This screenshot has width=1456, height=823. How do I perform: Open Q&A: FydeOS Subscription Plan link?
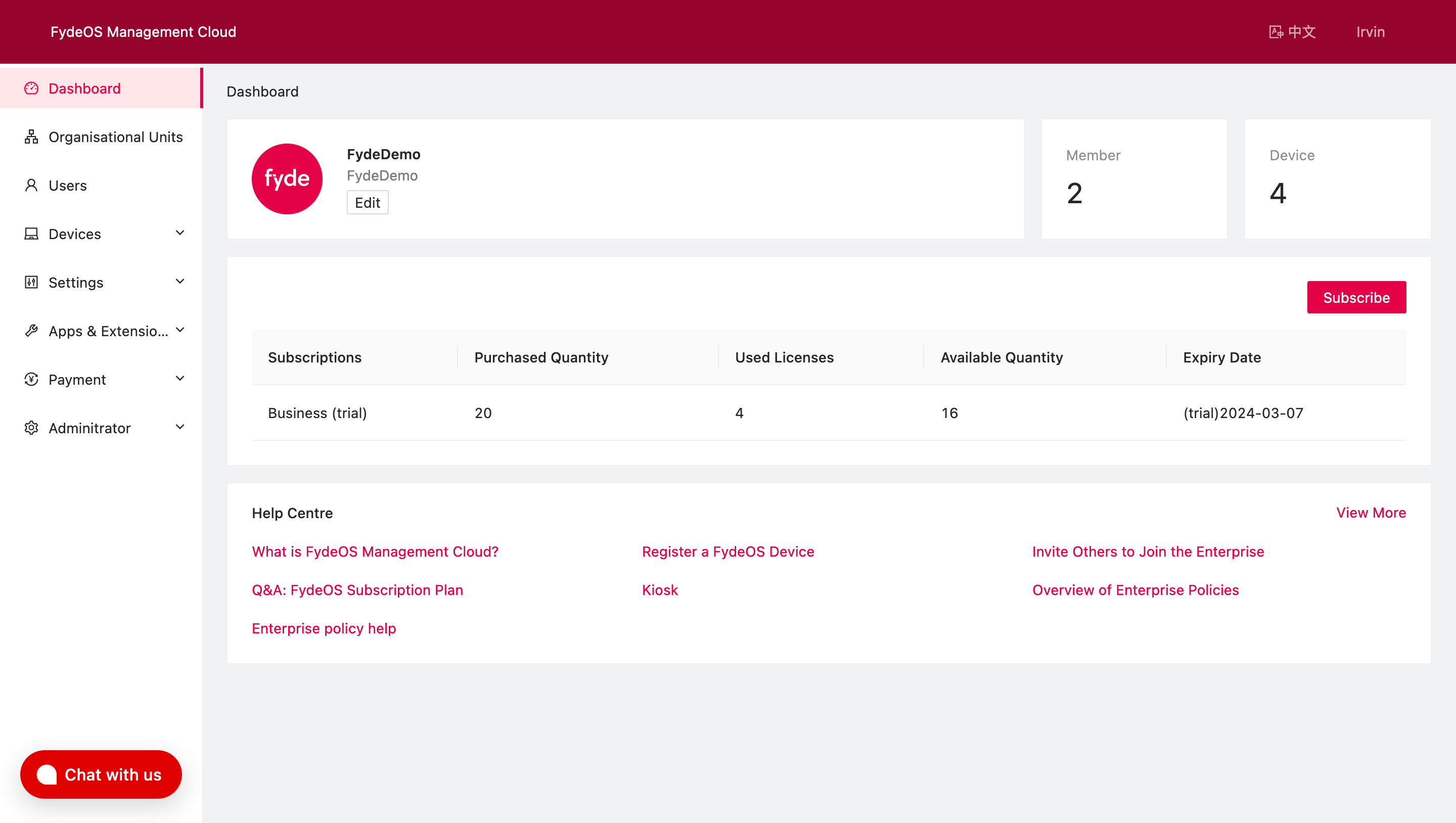[x=357, y=590]
